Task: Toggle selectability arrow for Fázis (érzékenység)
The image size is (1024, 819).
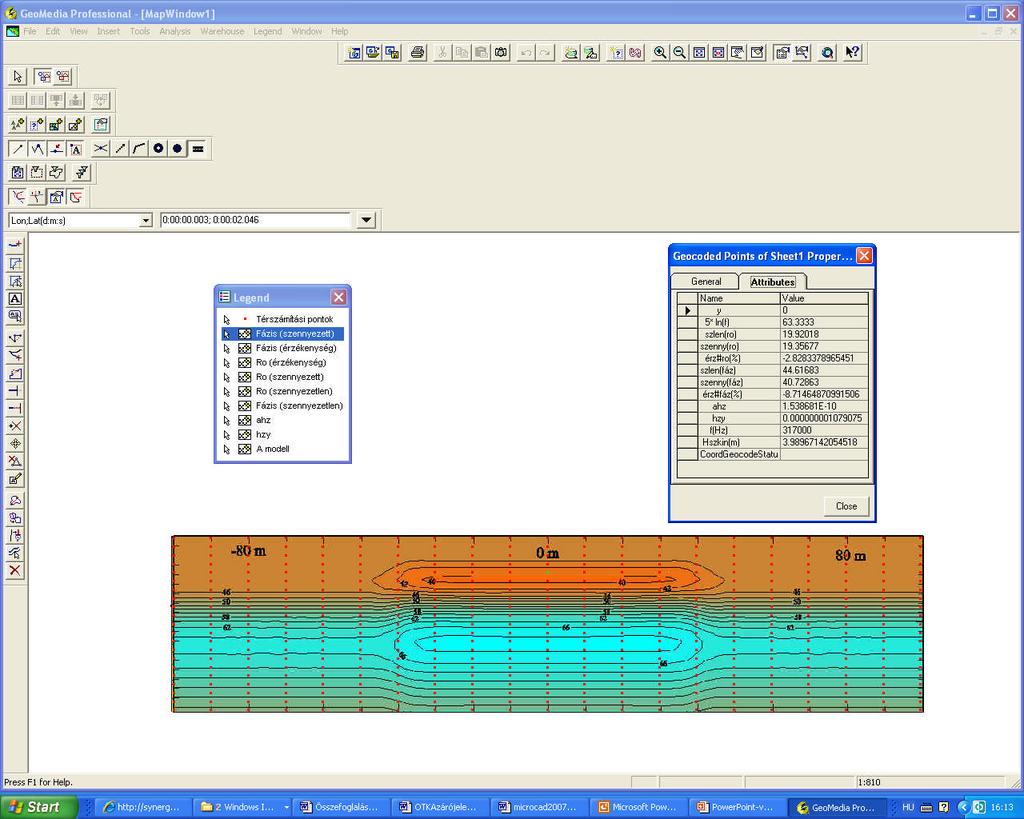Action: point(227,348)
